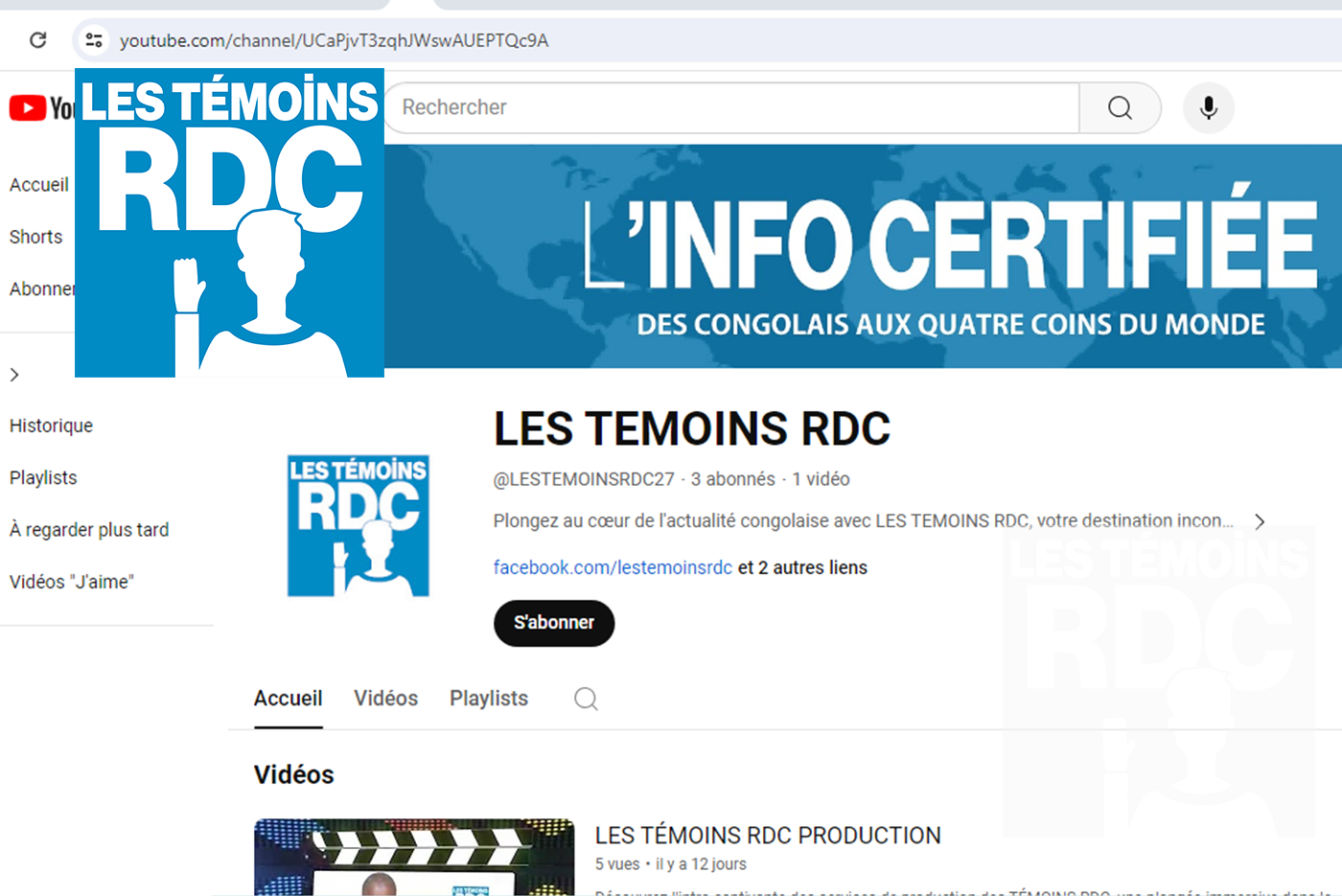Reload the page with the browser refresh icon
The width and height of the screenshot is (1342, 896).
38,40
